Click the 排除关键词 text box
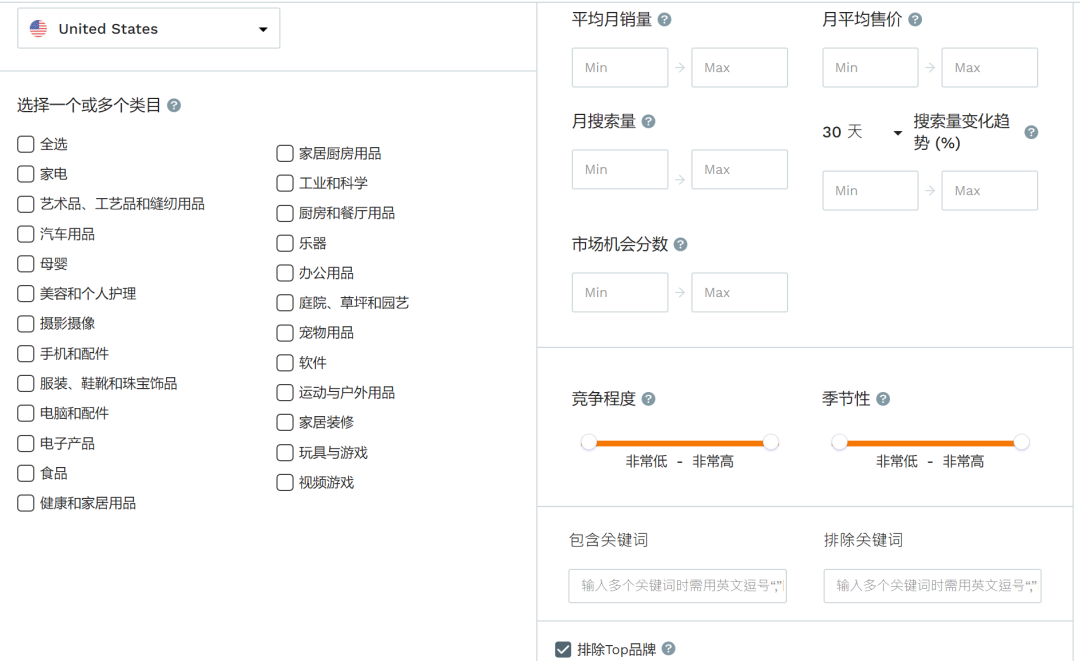This screenshot has height=661, width=1080. coord(932,586)
